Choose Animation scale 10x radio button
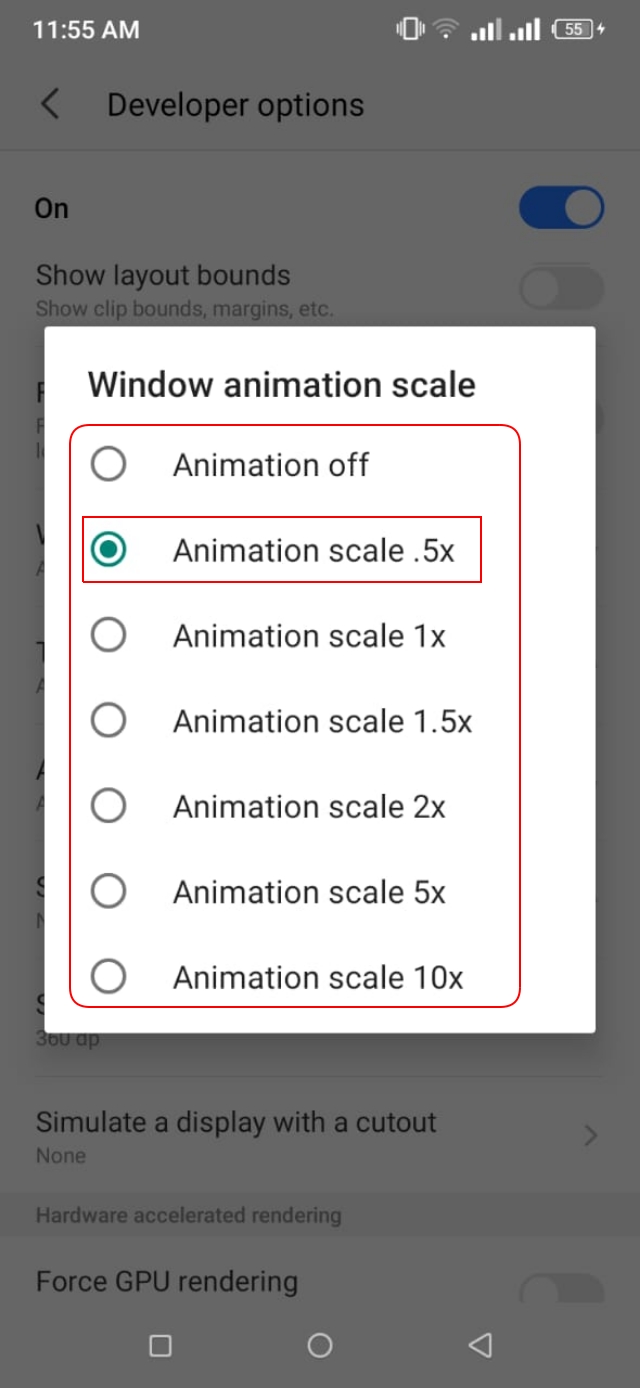This screenshot has height=1388, width=640. (108, 976)
